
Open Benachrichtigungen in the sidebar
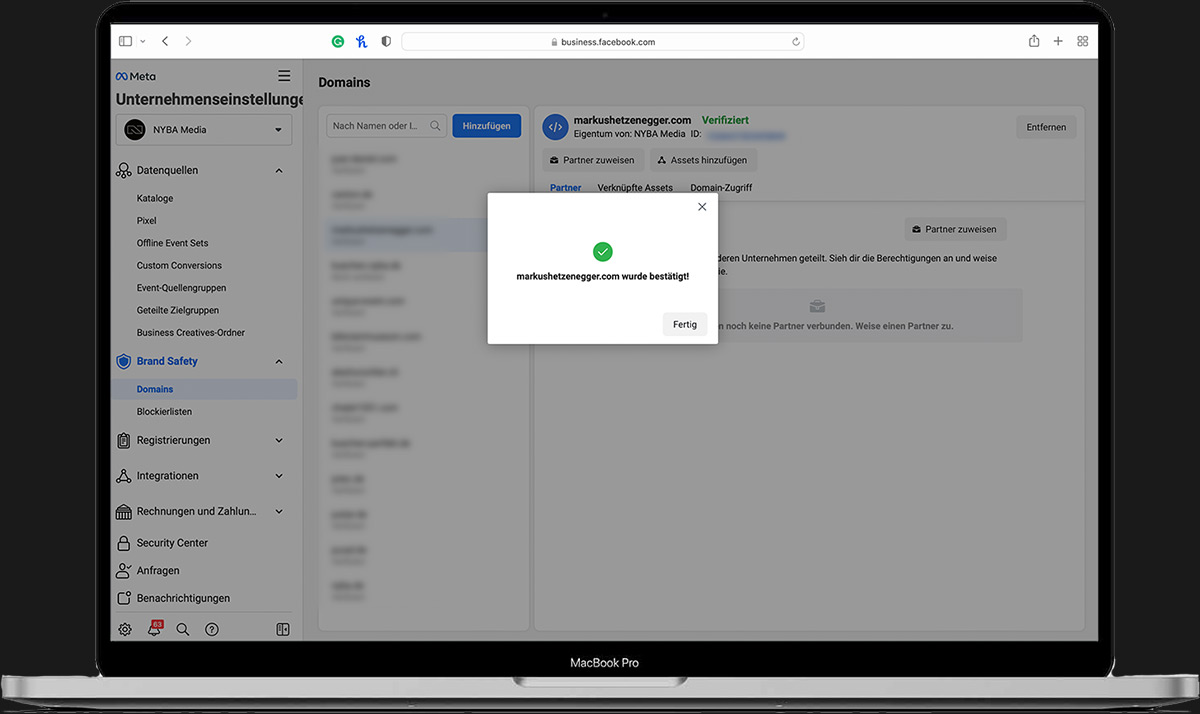(x=183, y=598)
